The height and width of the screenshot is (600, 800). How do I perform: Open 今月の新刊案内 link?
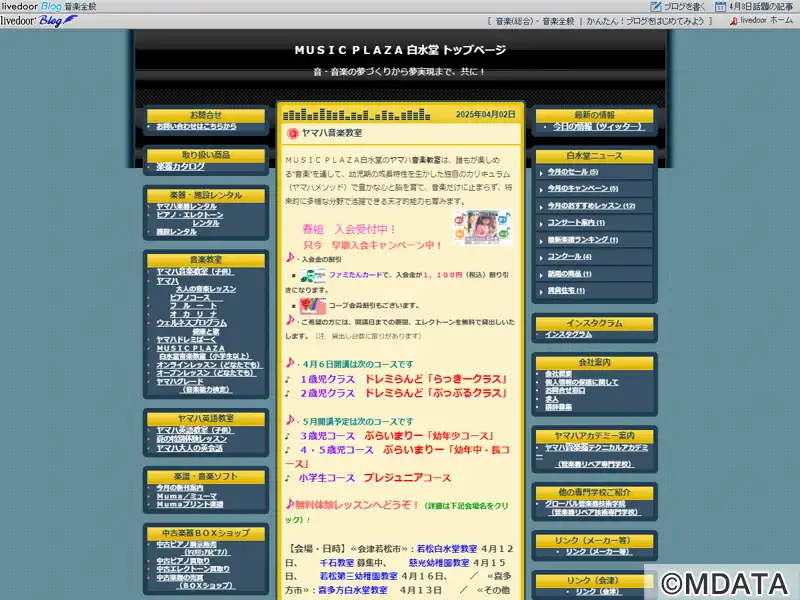[180, 488]
